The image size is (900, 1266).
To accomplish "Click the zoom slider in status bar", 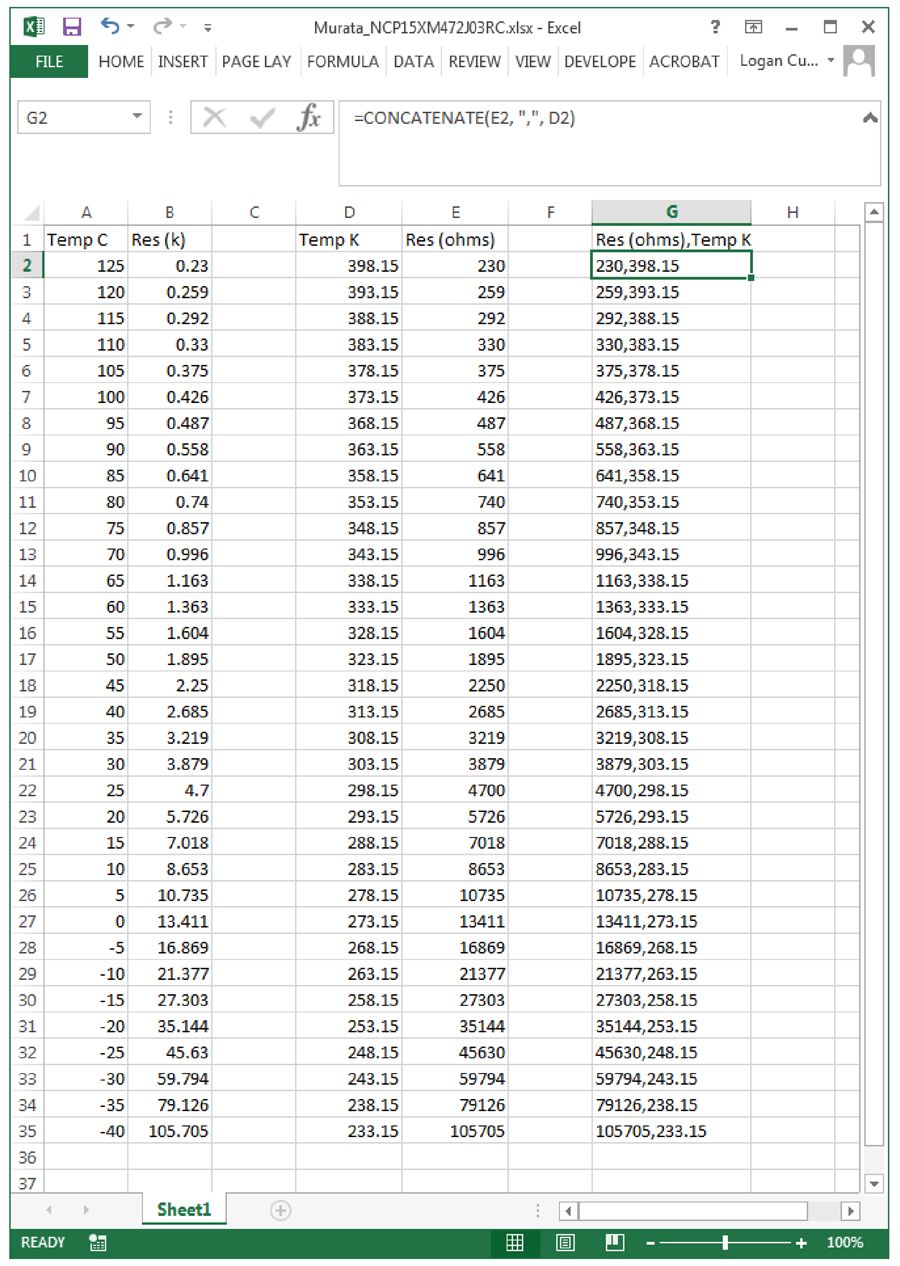I will pos(726,1243).
